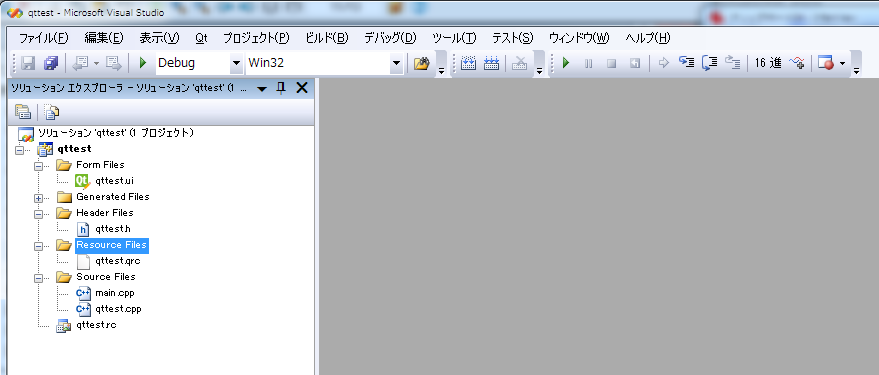Click the Break All pause icon
The width and height of the screenshot is (879, 375).
[589, 63]
